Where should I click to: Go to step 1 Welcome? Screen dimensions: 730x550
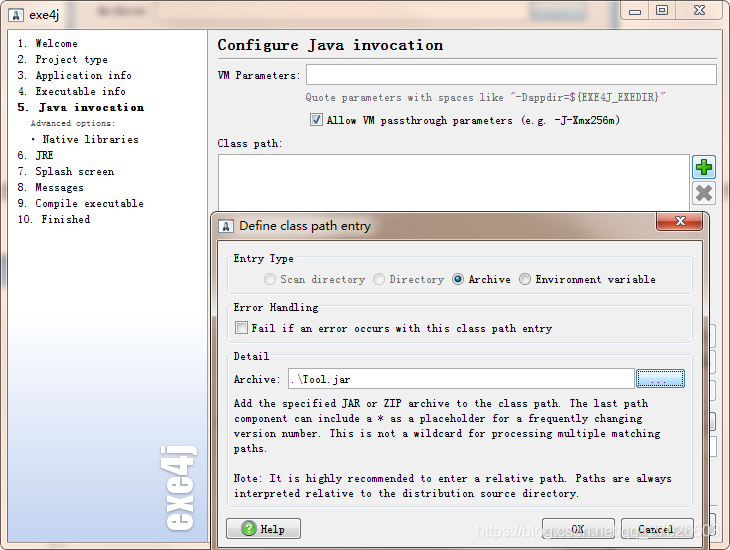pos(47,43)
